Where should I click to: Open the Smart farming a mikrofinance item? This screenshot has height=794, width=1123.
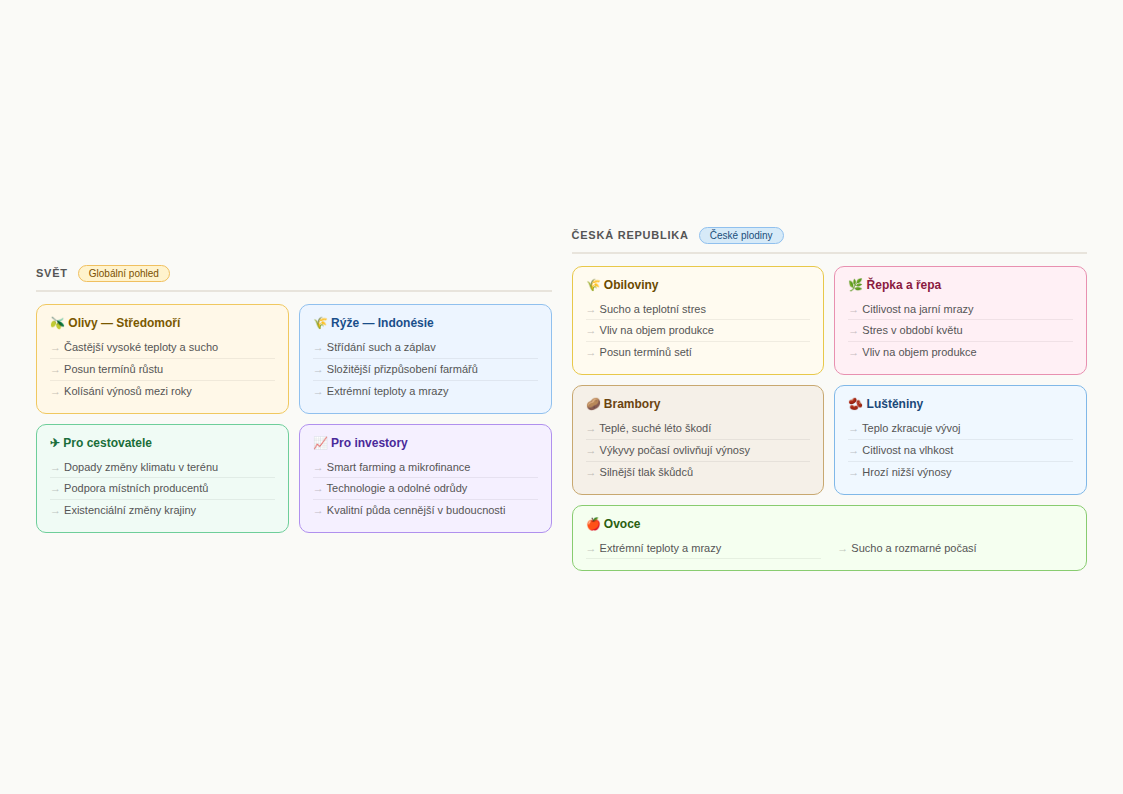398,467
